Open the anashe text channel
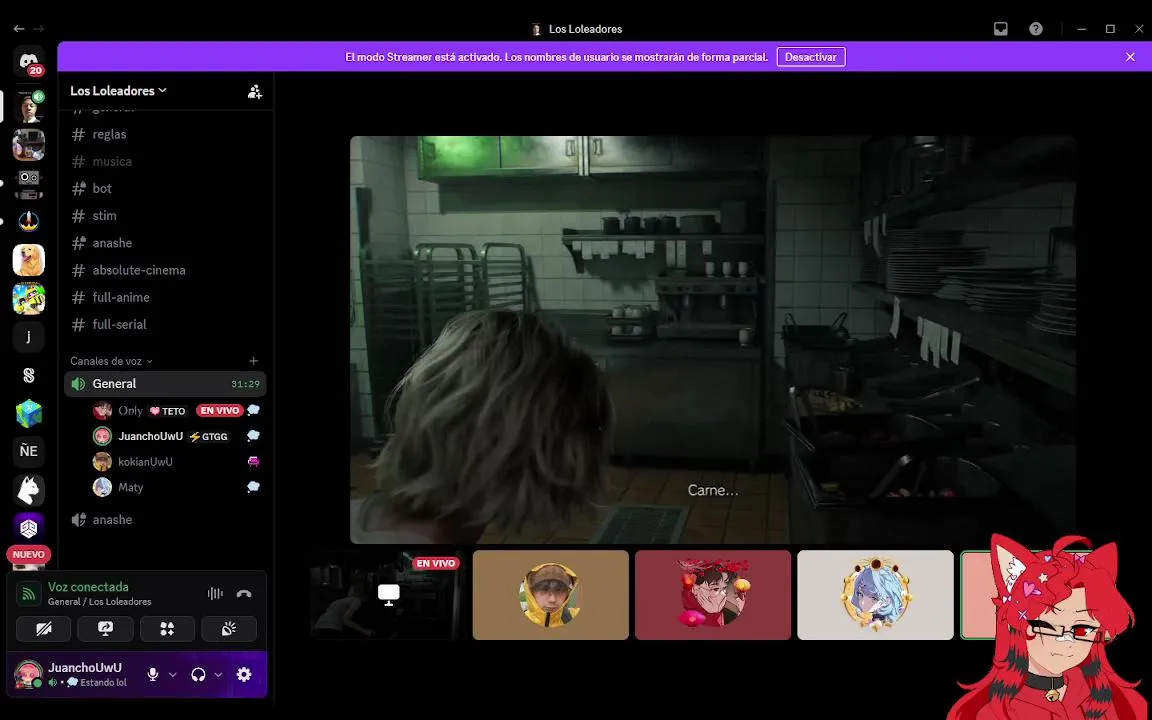The width and height of the screenshot is (1152, 720). (x=165, y=243)
